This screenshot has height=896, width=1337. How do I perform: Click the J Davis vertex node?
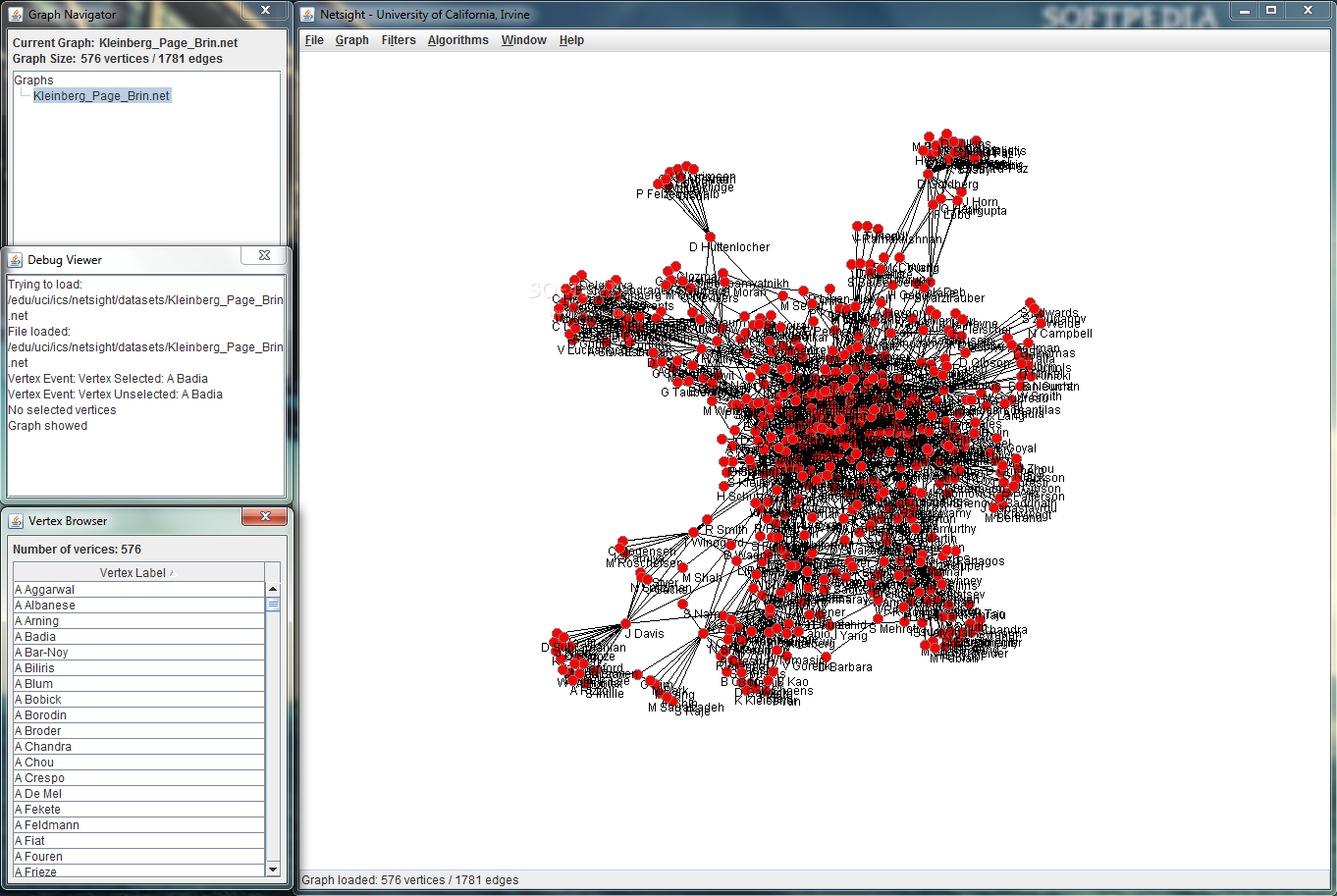(x=625, y=624)
